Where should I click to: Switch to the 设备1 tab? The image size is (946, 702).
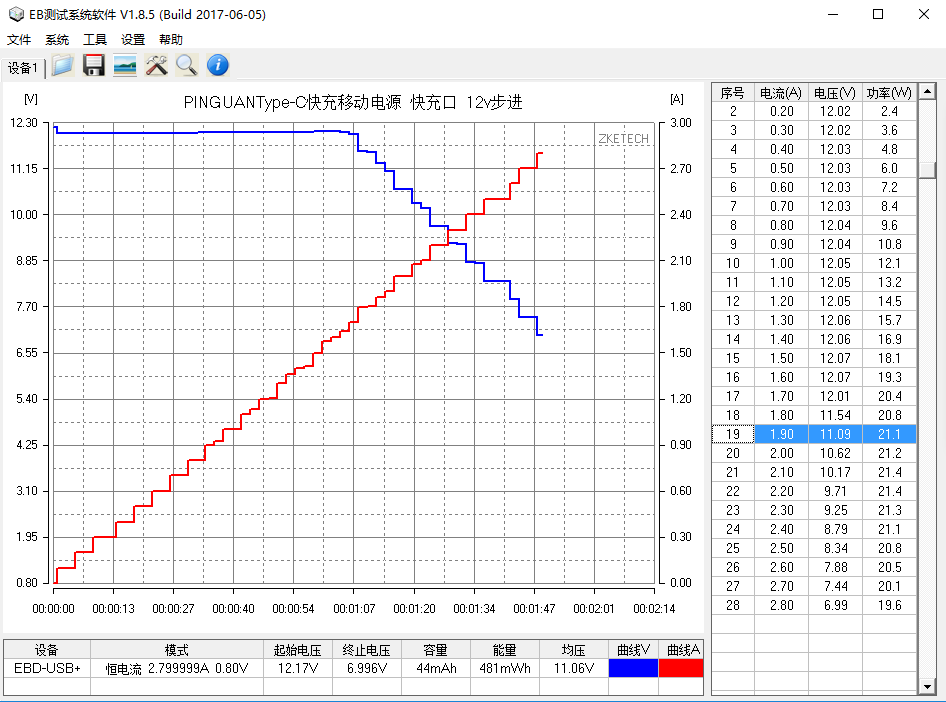click(23, 68)
